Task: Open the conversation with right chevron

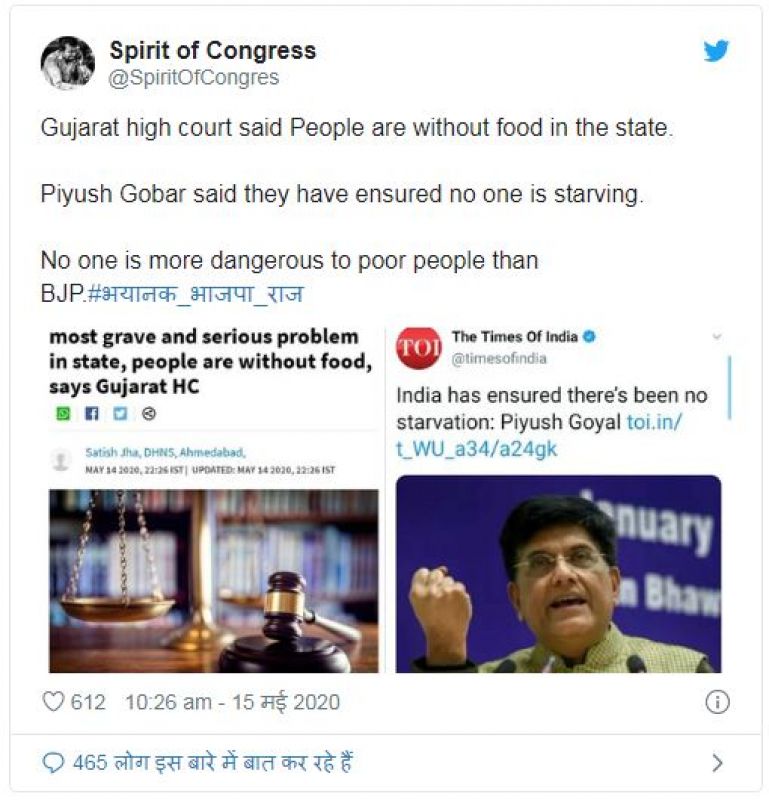Action: [716, 763]
